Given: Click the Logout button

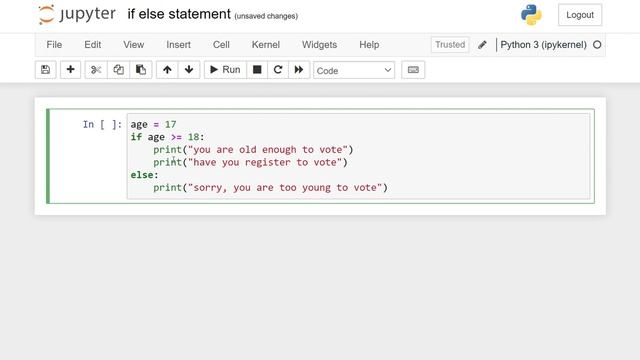Looking at the screenshot, I should 580,15.
